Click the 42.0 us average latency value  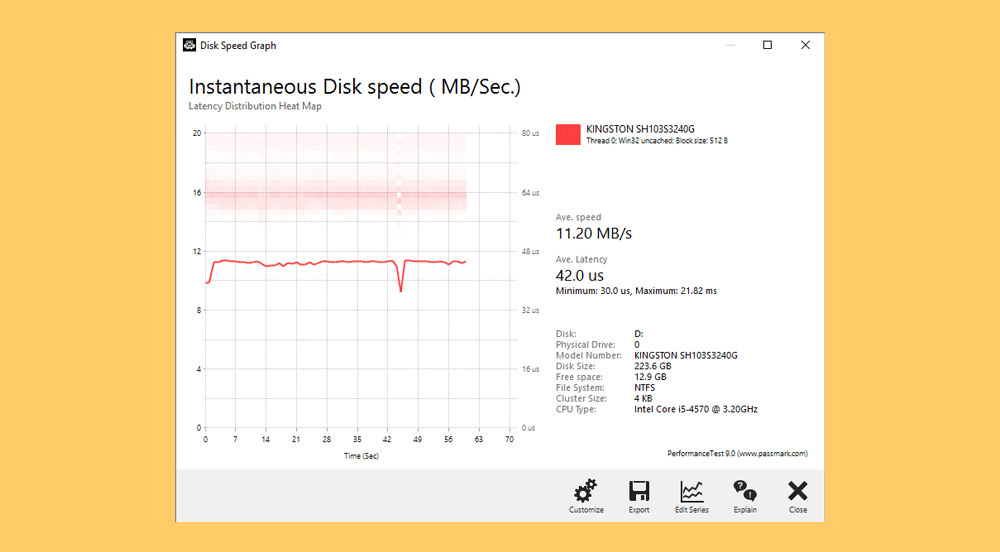[x=579, y=275]
